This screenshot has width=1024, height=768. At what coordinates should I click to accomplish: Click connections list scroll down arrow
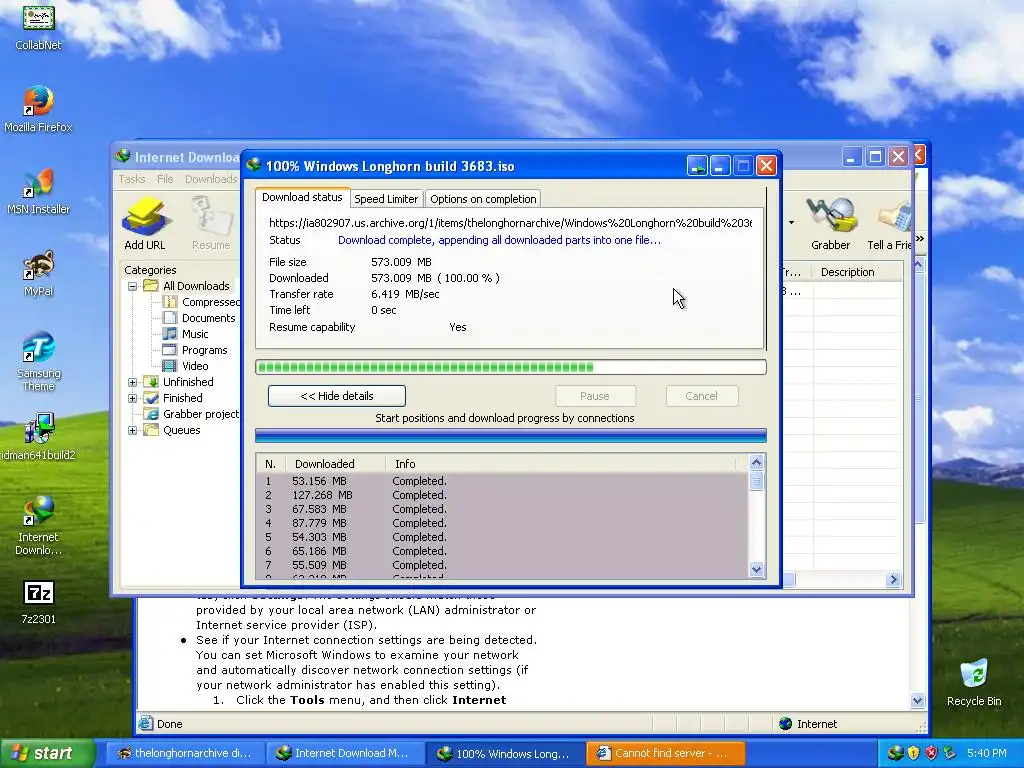[x=756, y=569]
